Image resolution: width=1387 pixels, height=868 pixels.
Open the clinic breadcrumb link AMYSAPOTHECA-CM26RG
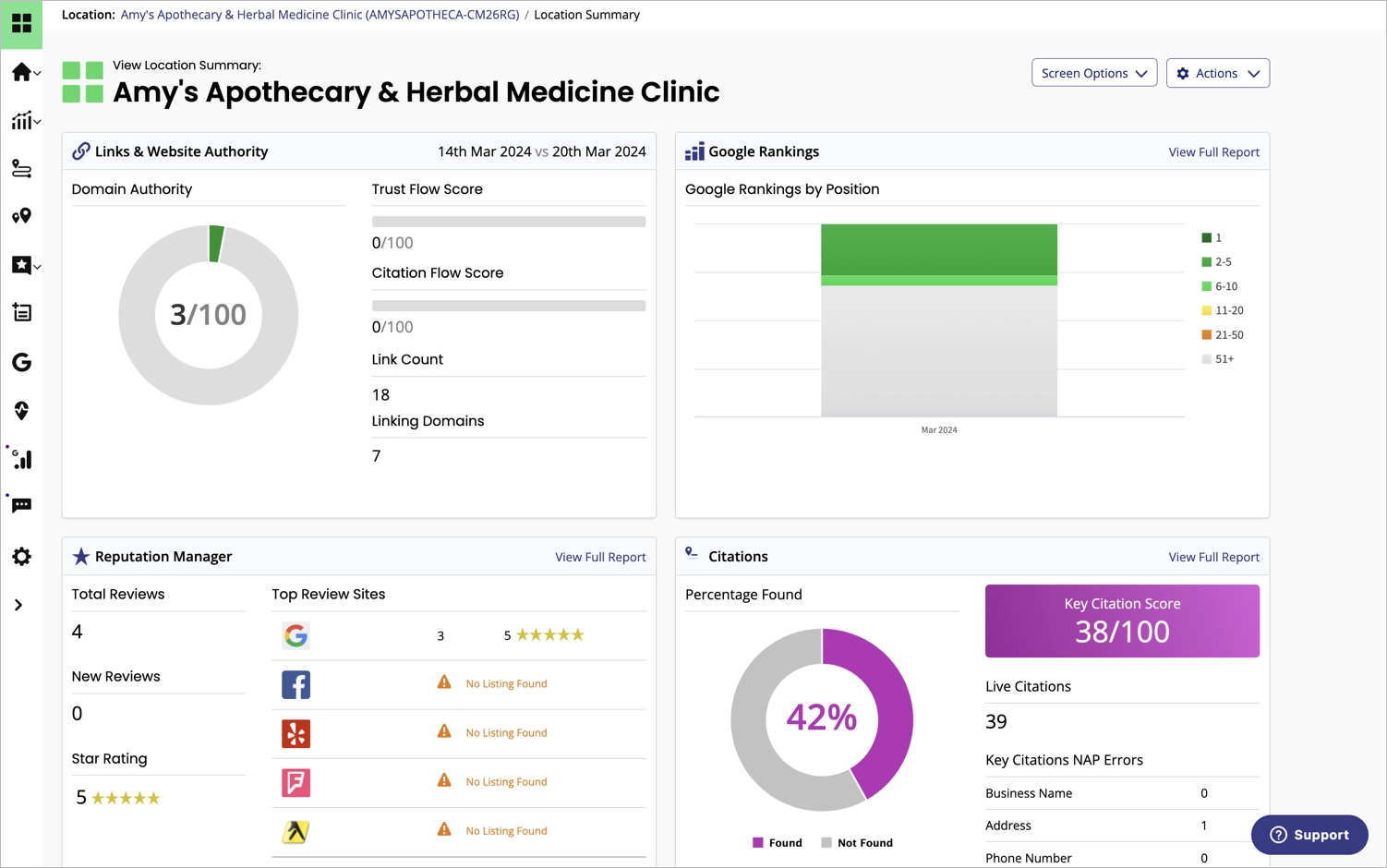[320, 15]
